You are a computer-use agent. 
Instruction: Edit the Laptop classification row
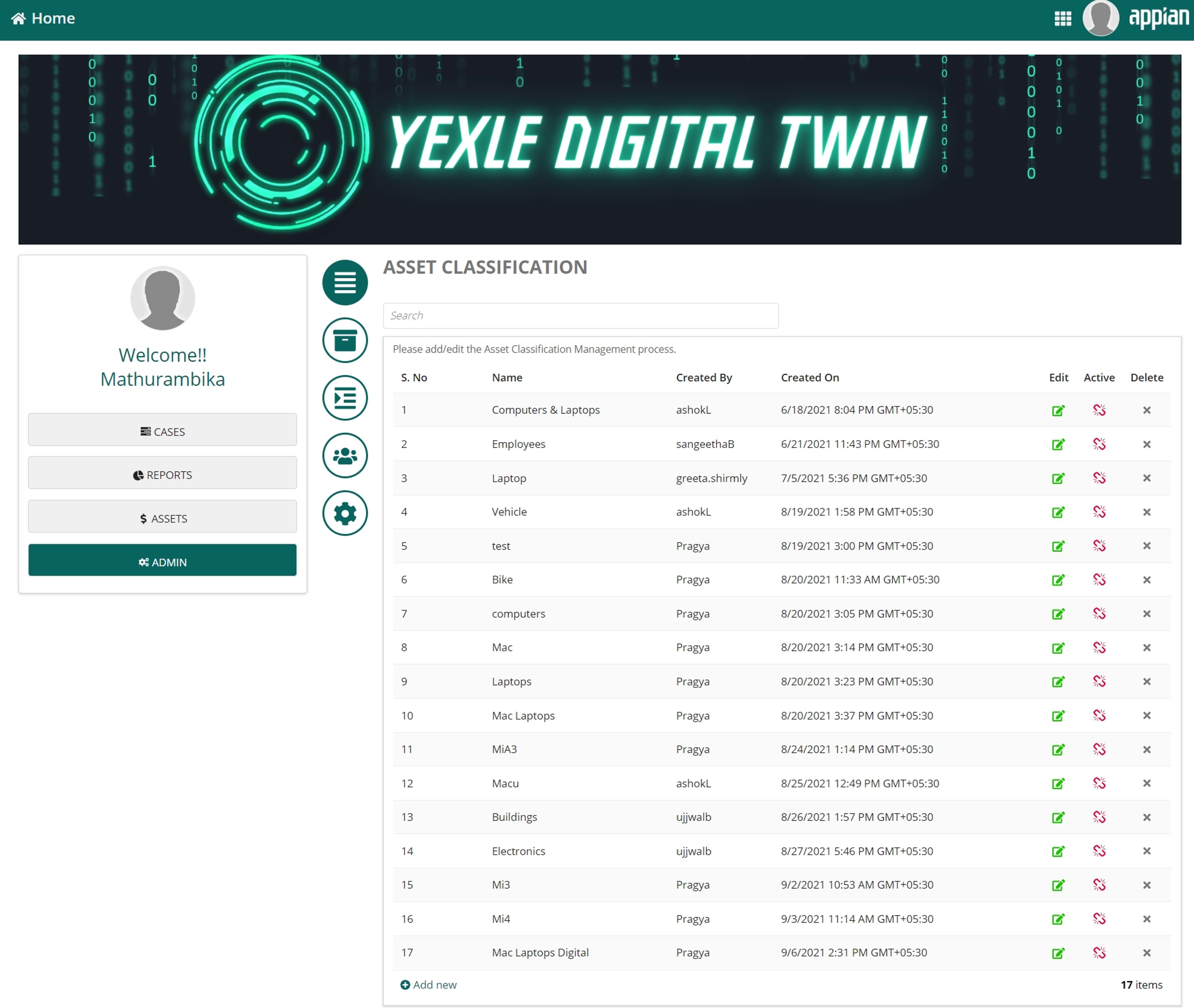[x=1058, y=478]
